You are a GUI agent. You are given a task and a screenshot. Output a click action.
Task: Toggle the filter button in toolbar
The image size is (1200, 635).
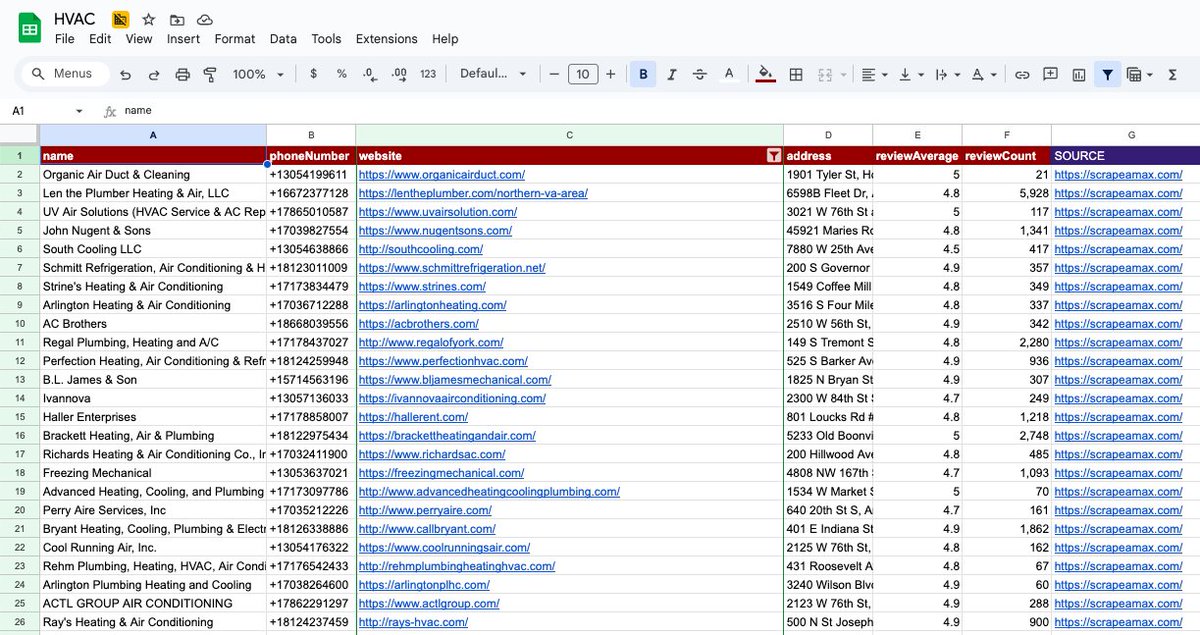1107,74
